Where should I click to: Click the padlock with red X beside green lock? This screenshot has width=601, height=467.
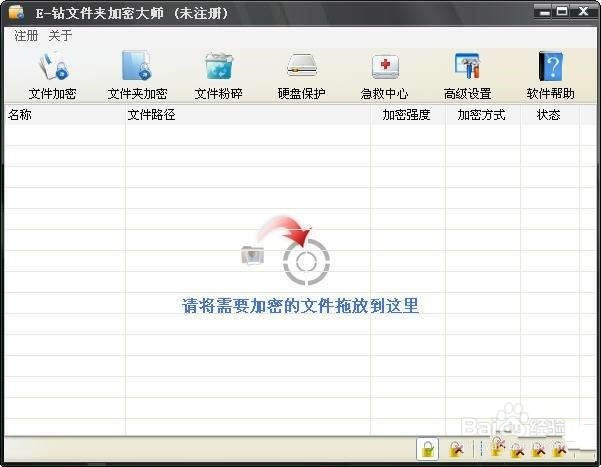456,449
